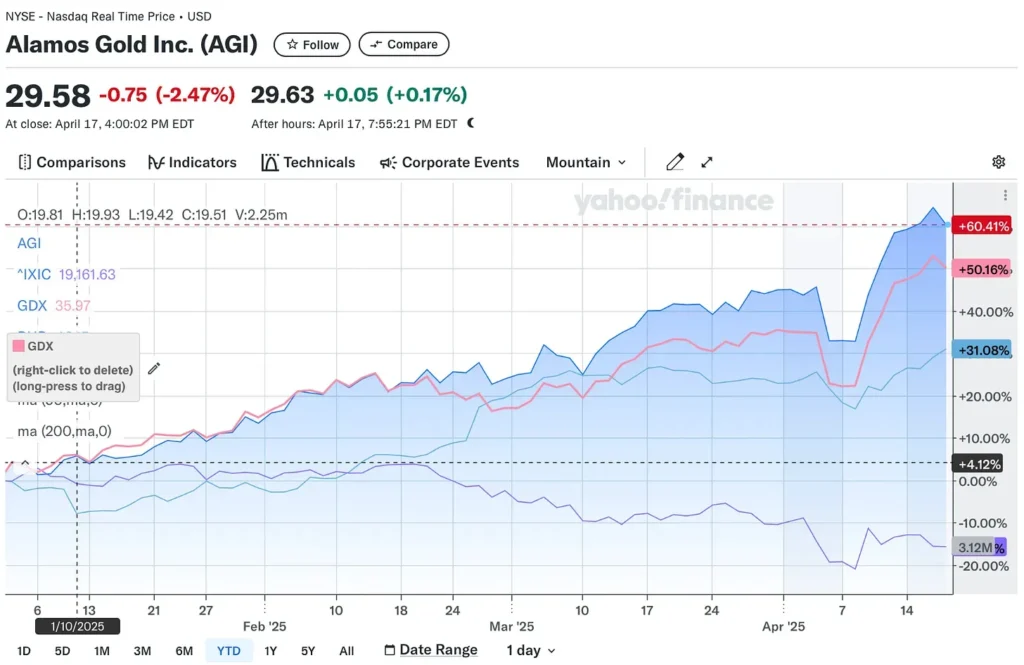Open Comparisons panel
Image resolution: width=1024 pixels, height=665 pixels.
pos(72,162)
